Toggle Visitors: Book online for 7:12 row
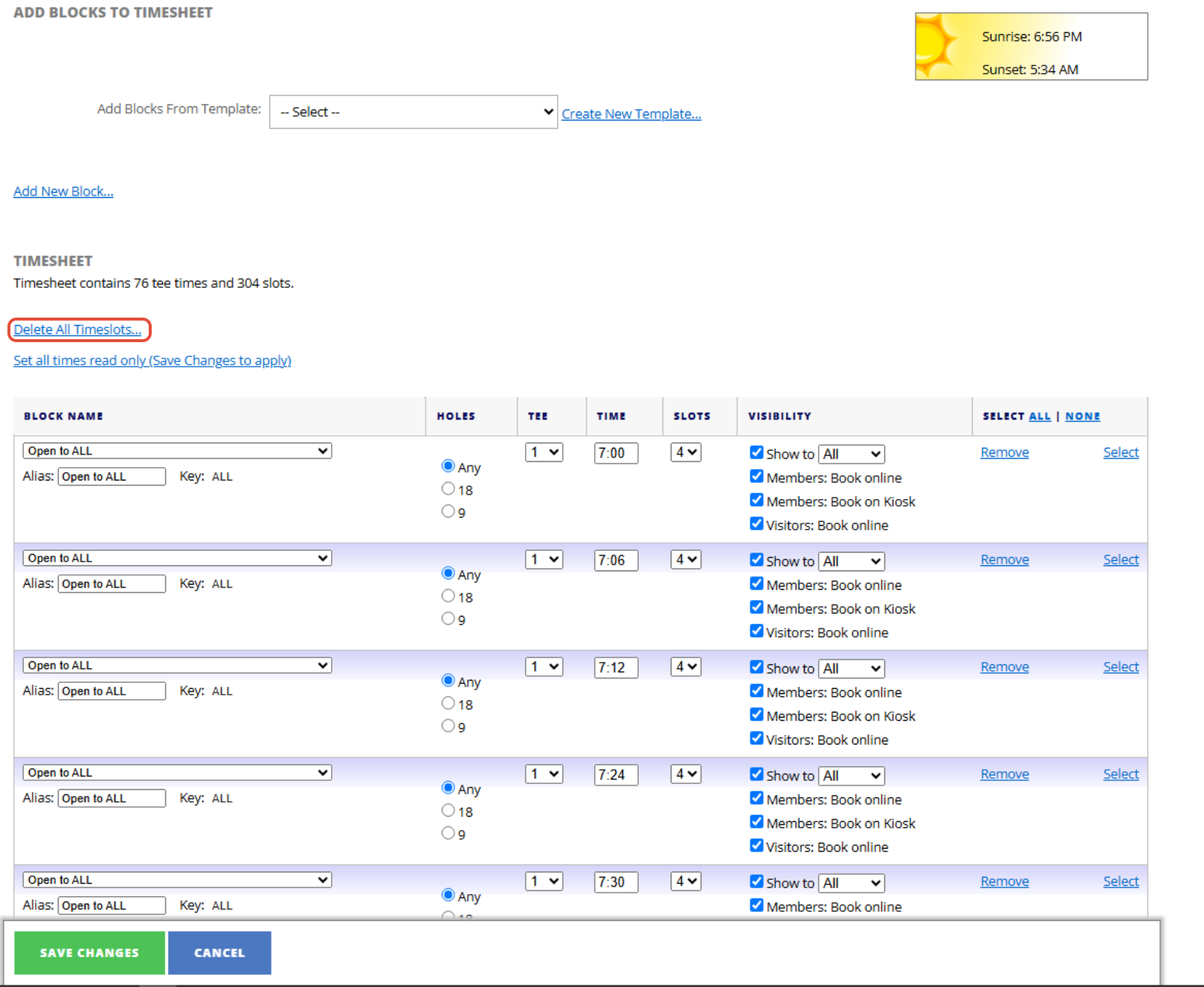 tap(756, 738)
